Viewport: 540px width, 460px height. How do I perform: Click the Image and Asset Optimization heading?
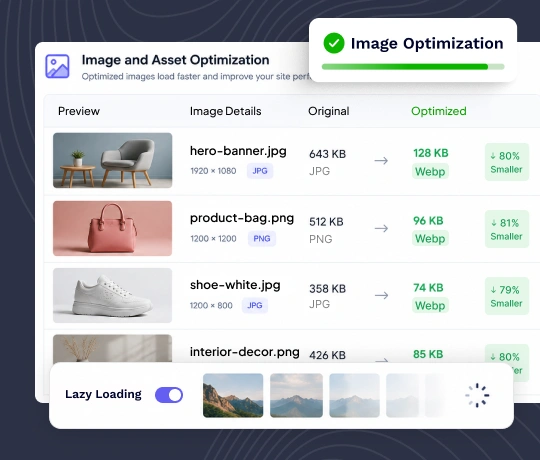[x=175, y=60]
